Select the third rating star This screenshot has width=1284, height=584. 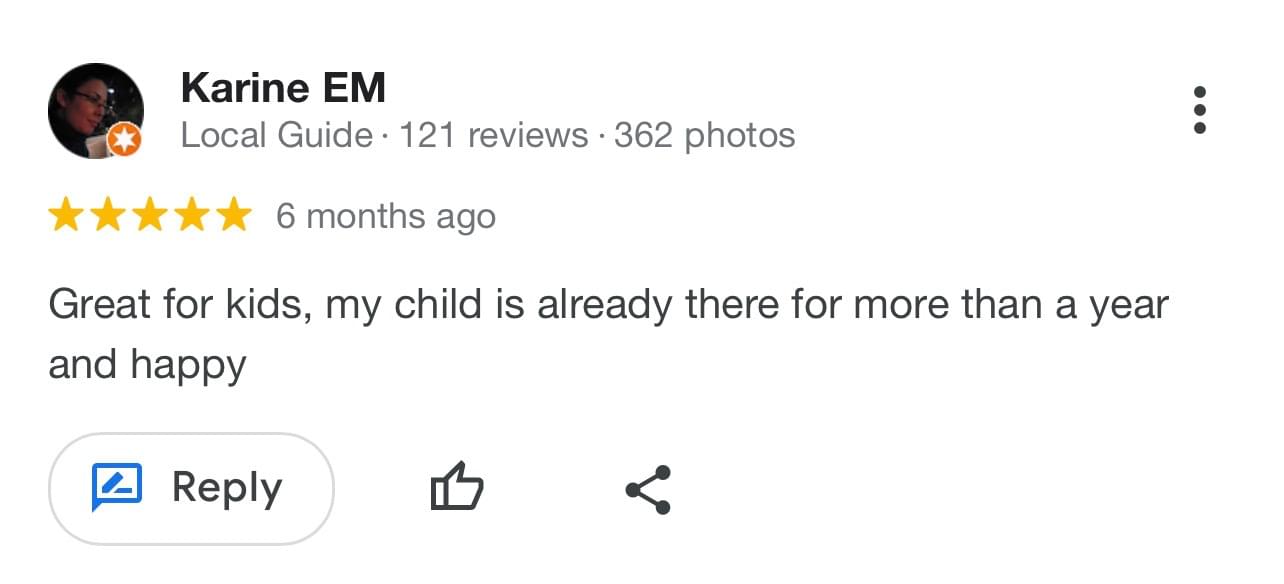coord(150,215)
